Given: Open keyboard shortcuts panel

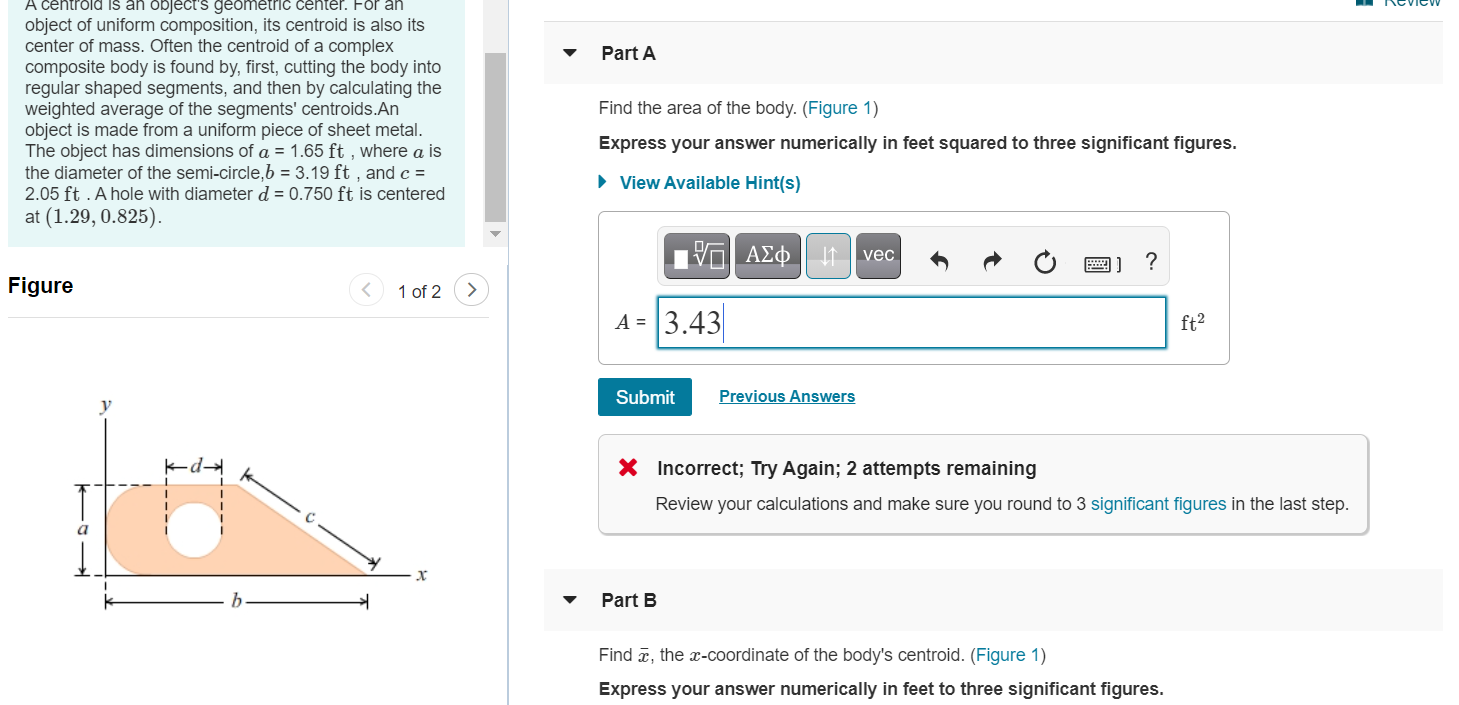Looking at the screenshot, I should point(1101,264).
